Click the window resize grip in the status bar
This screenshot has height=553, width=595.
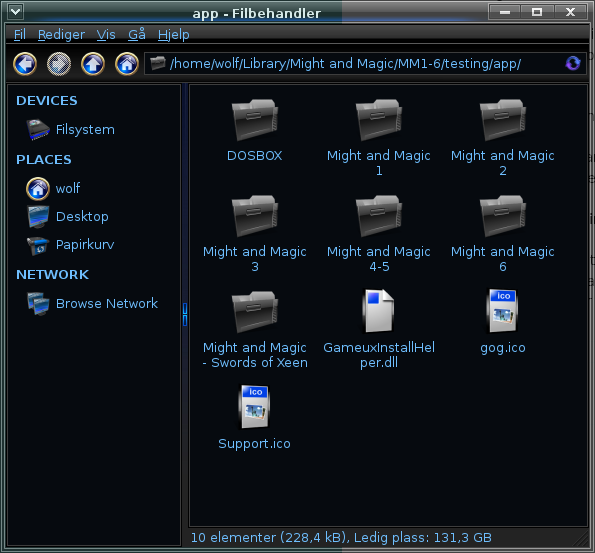coord(580,539)
